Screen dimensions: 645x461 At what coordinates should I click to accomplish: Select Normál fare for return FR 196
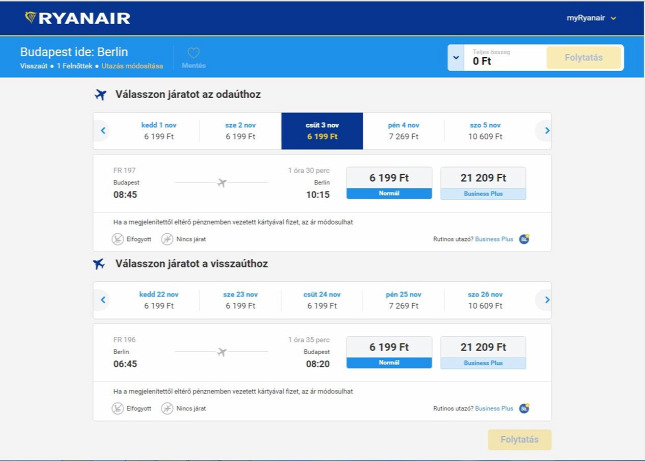pos(389,352)
